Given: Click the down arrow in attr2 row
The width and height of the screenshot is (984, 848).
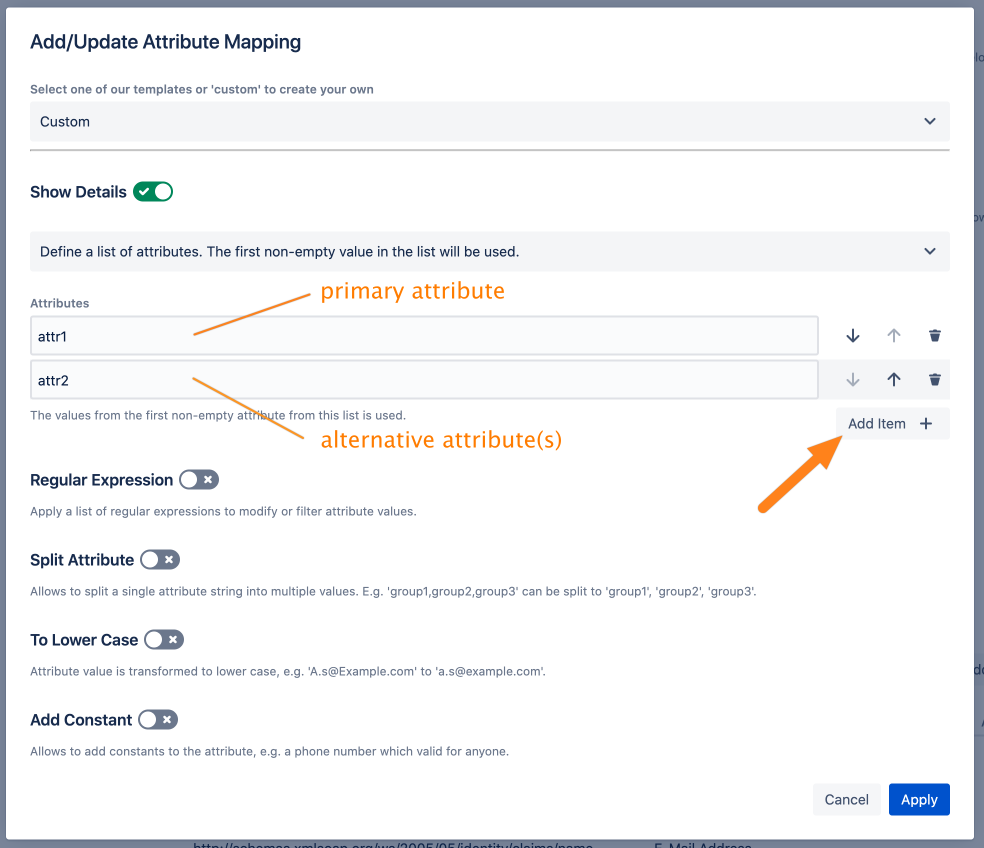Looking at the screenshot, I should click(x=852, y=380).
